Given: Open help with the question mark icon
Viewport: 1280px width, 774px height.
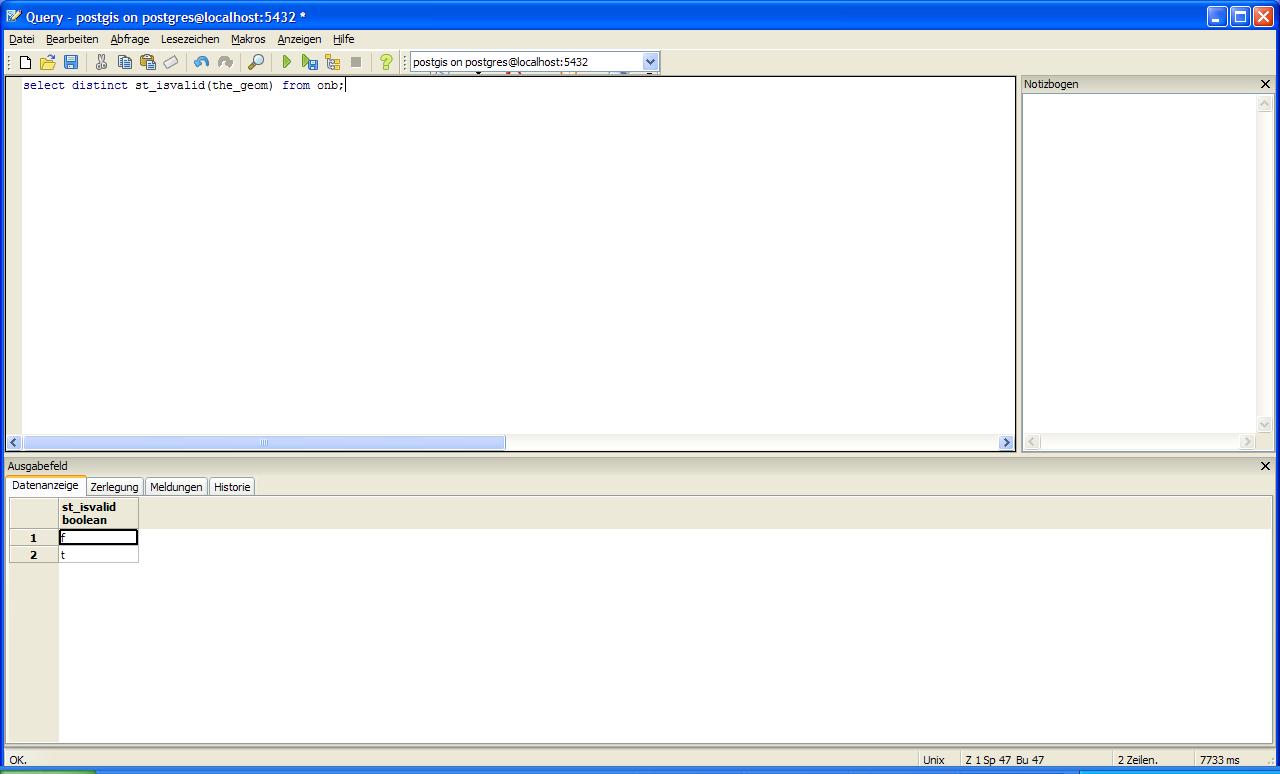Looking at the screenshot, I should coord(386,62).
